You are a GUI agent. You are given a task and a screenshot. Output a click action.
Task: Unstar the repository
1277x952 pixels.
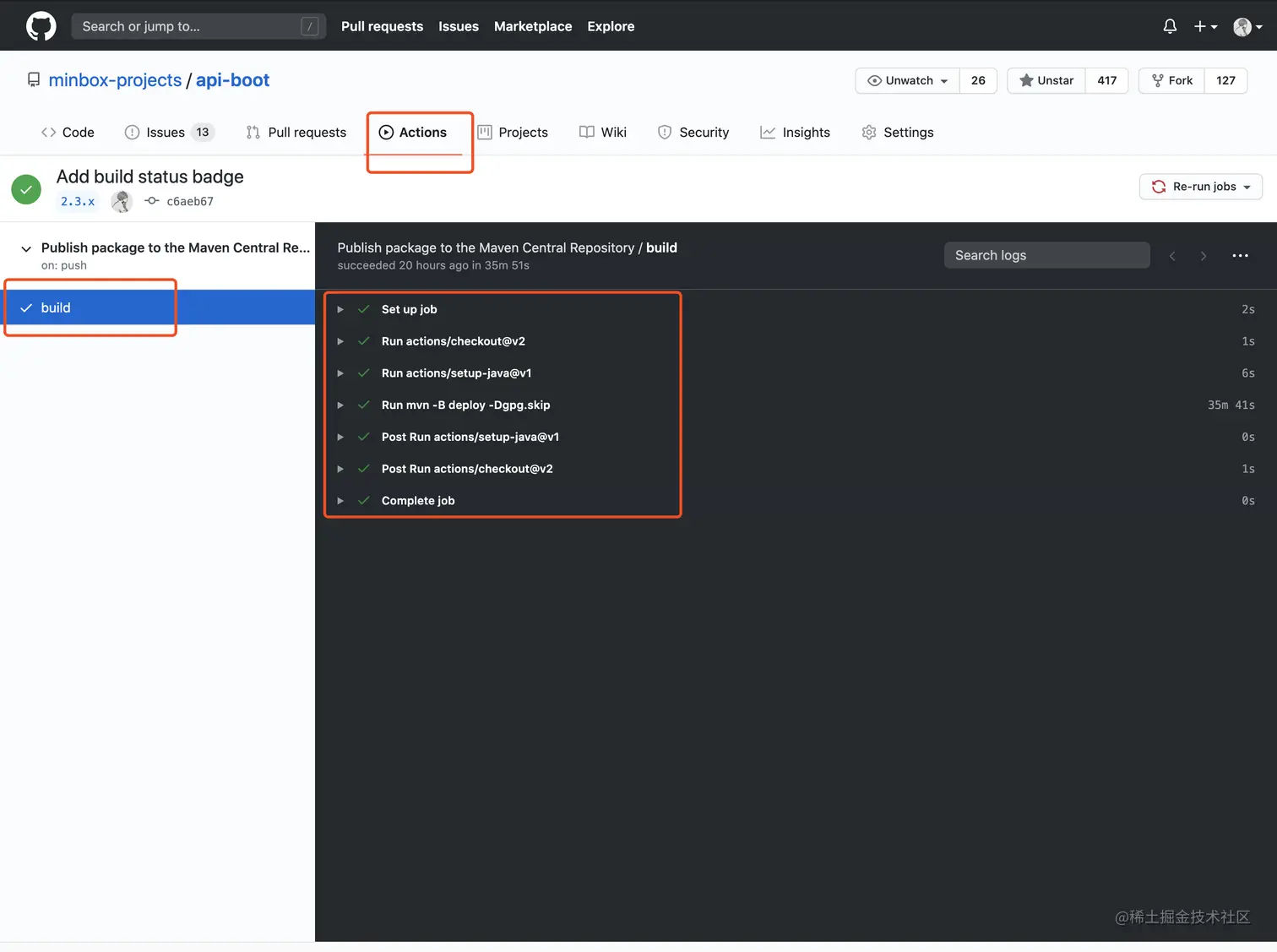point(1046,80)
